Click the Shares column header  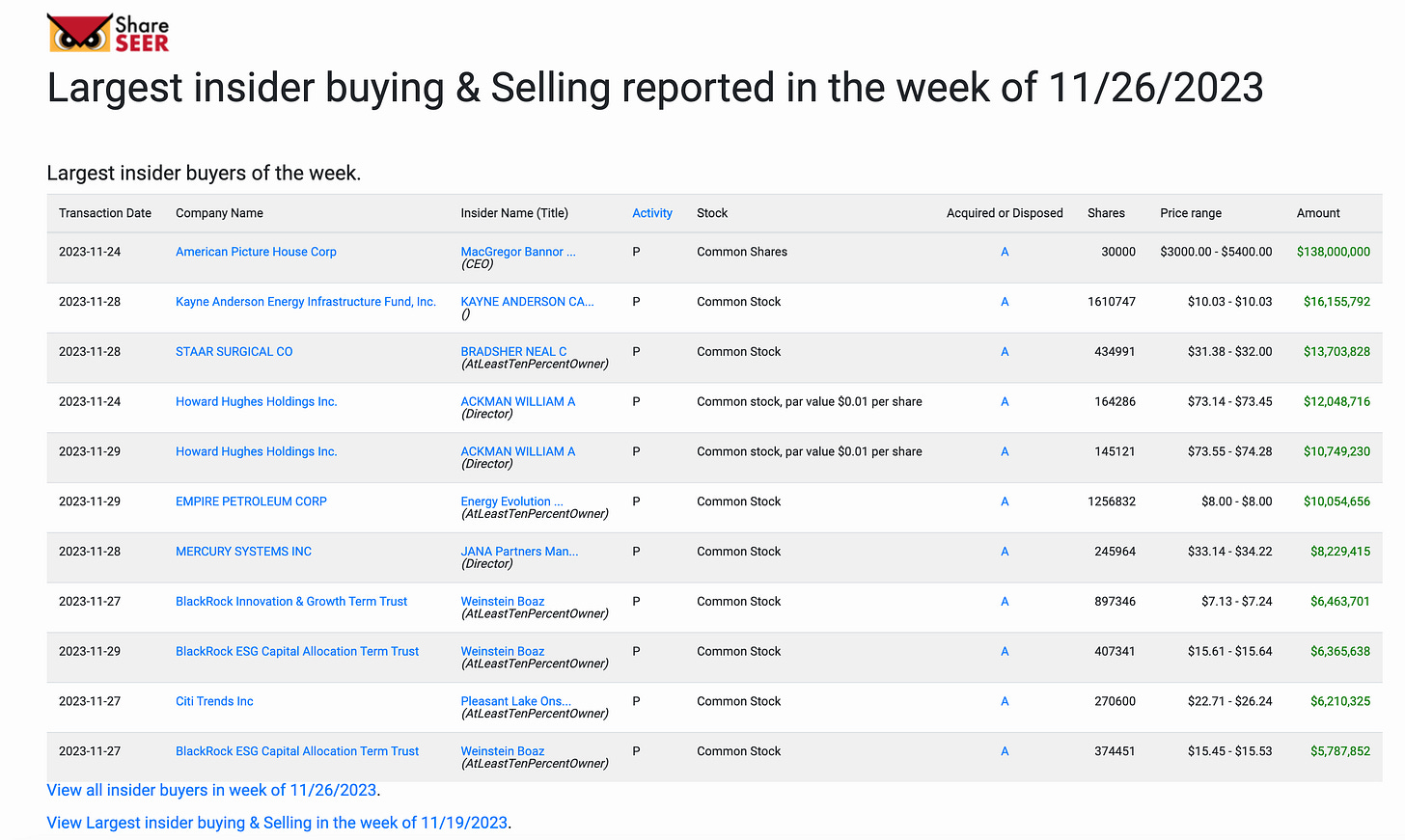1106,213
